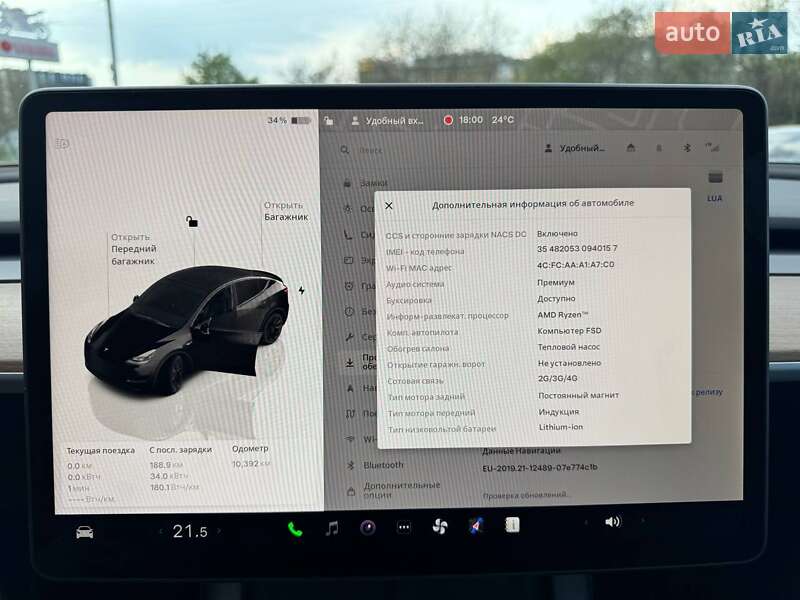Viewport: 800px width, 600px height.
Task: Open the music player icon
Action: [332, 528]
